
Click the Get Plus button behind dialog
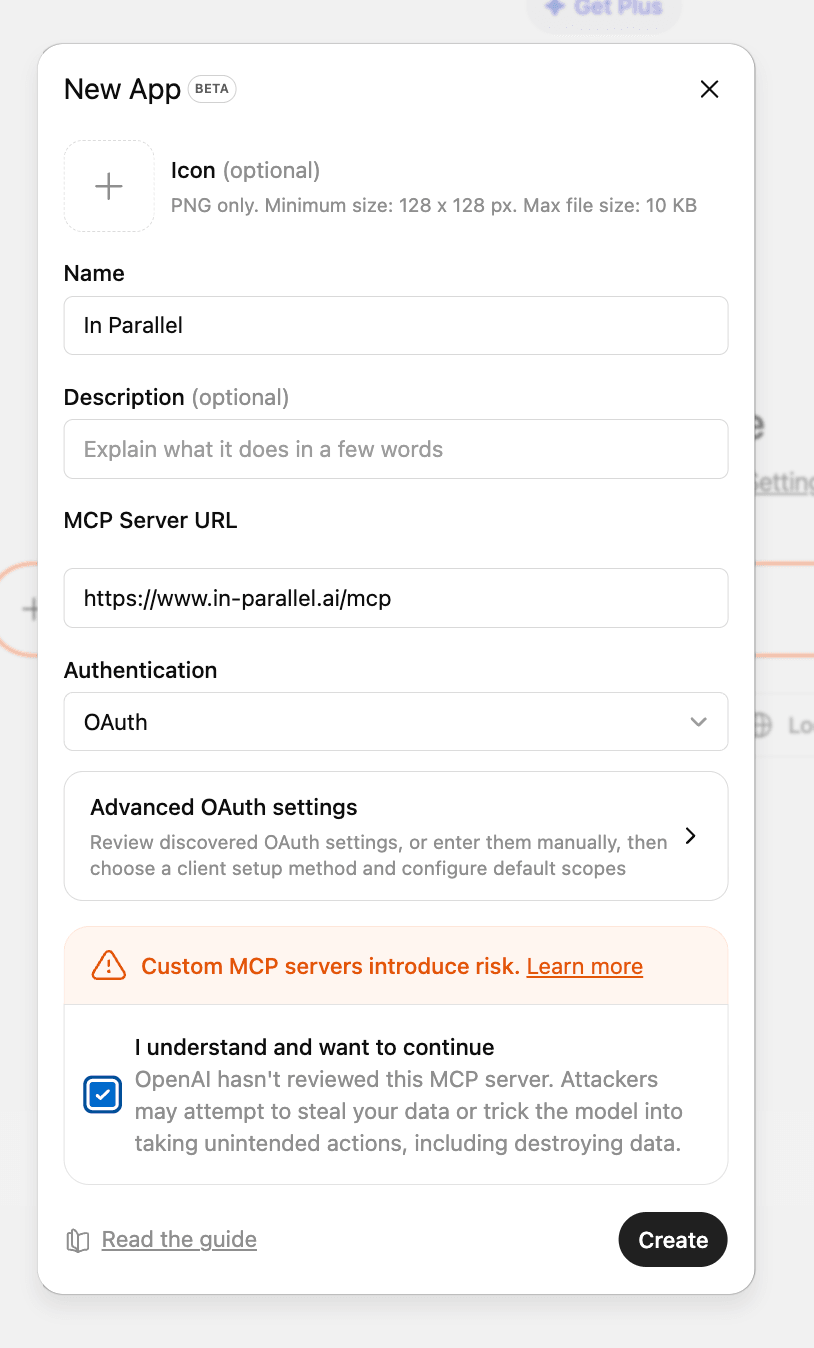[604, 10]
